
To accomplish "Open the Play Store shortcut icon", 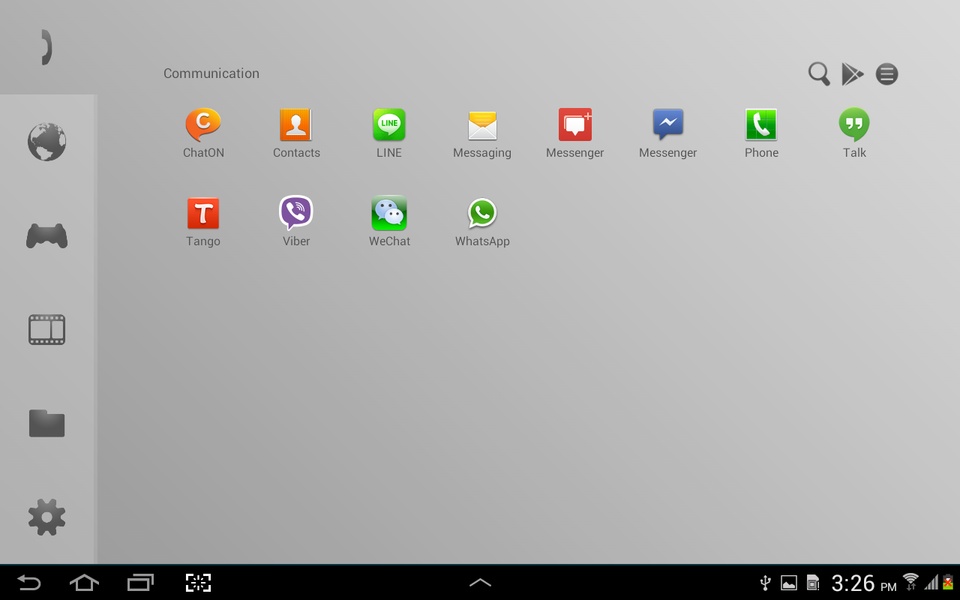I will click(x=852, y=74).
